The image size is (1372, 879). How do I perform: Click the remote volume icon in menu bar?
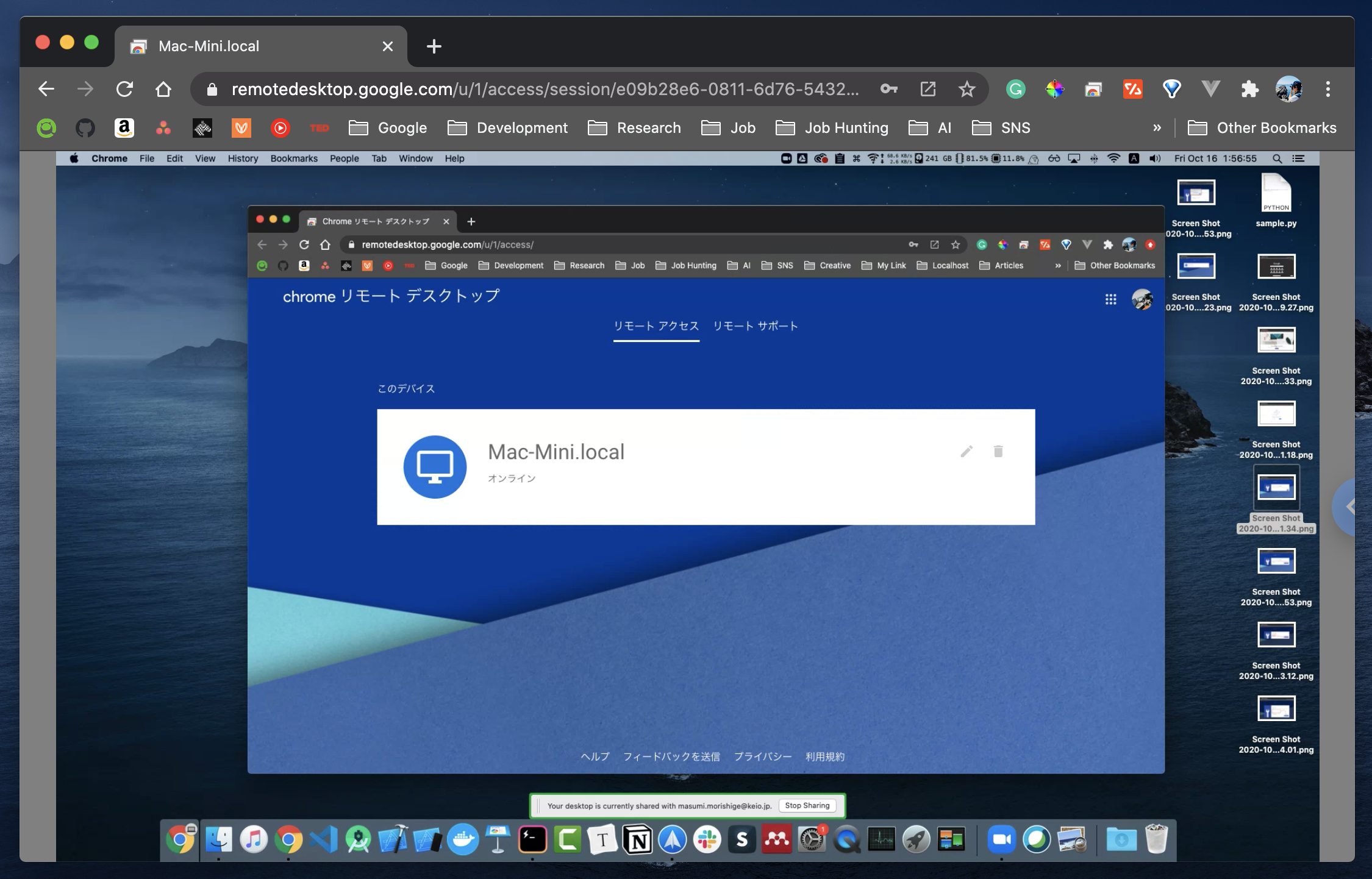[1154, 158]
